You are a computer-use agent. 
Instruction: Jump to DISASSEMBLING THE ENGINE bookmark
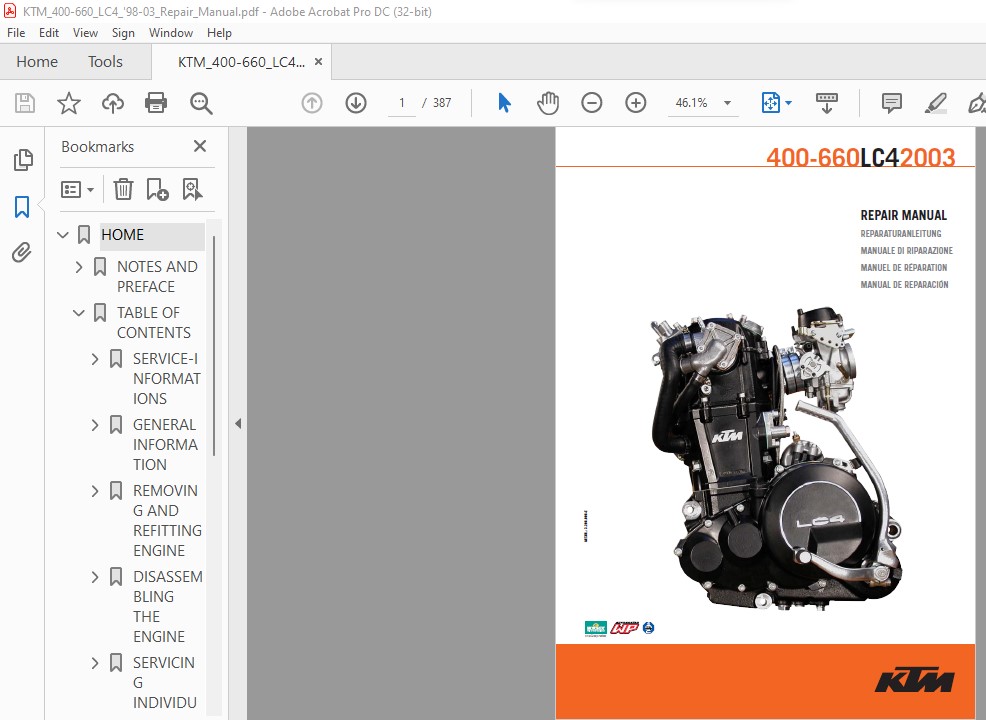point(167,607)
